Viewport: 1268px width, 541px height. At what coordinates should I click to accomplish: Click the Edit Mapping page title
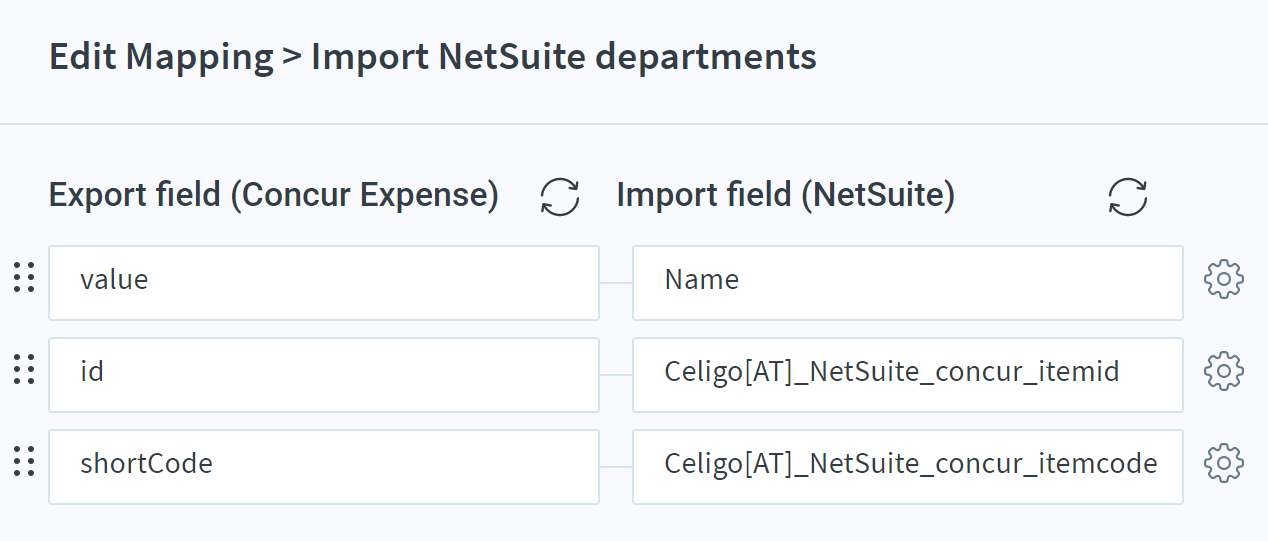(x=433, y=57)
